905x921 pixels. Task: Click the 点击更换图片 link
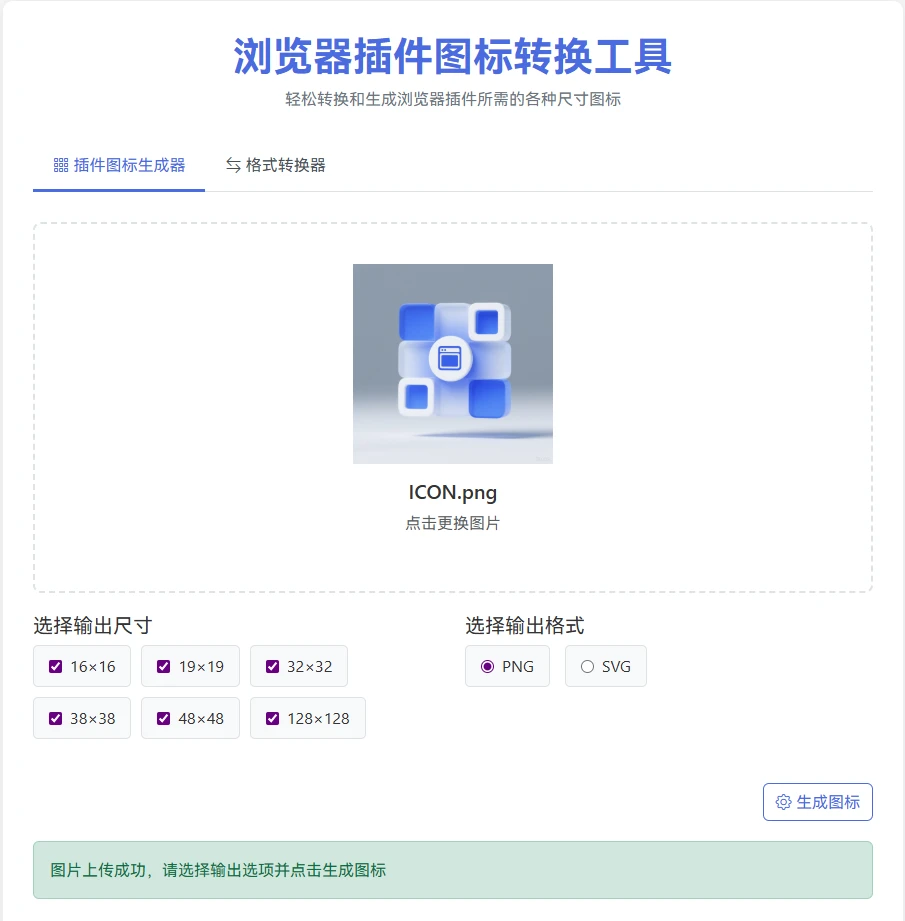(452, 522)
